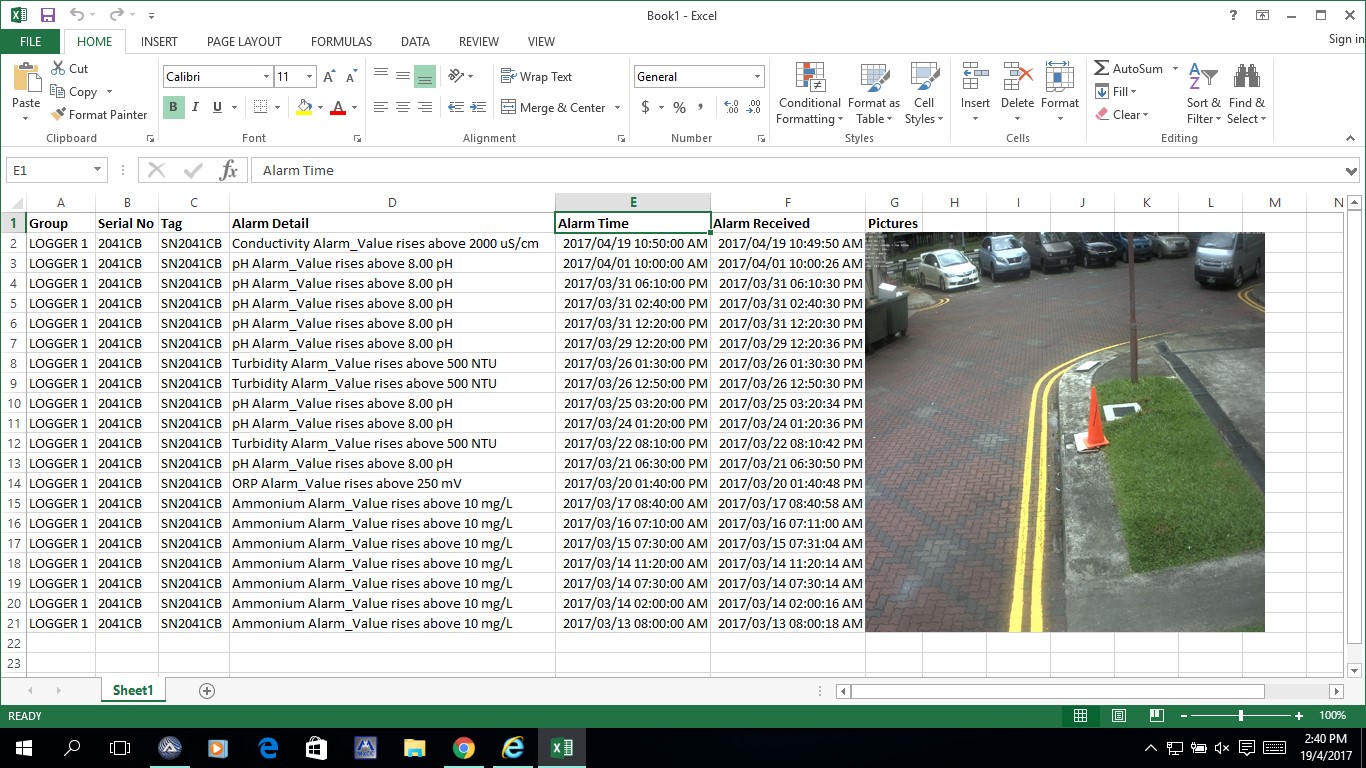Switch to the INSERT tab
This screenshot has height=768, width=1366.
159,42
